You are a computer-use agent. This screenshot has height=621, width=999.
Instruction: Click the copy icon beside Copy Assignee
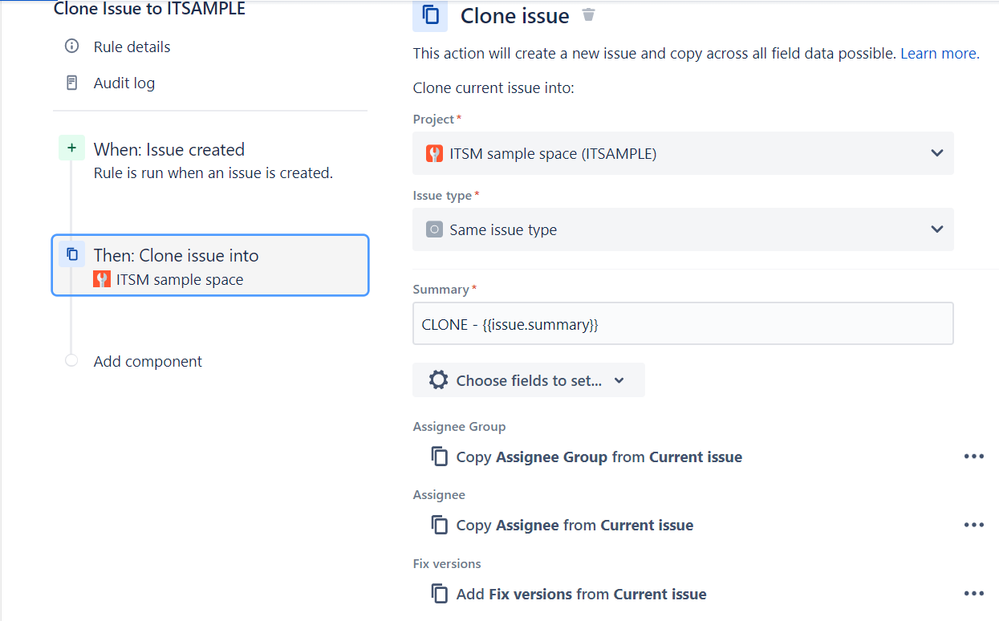coord(440,525)
